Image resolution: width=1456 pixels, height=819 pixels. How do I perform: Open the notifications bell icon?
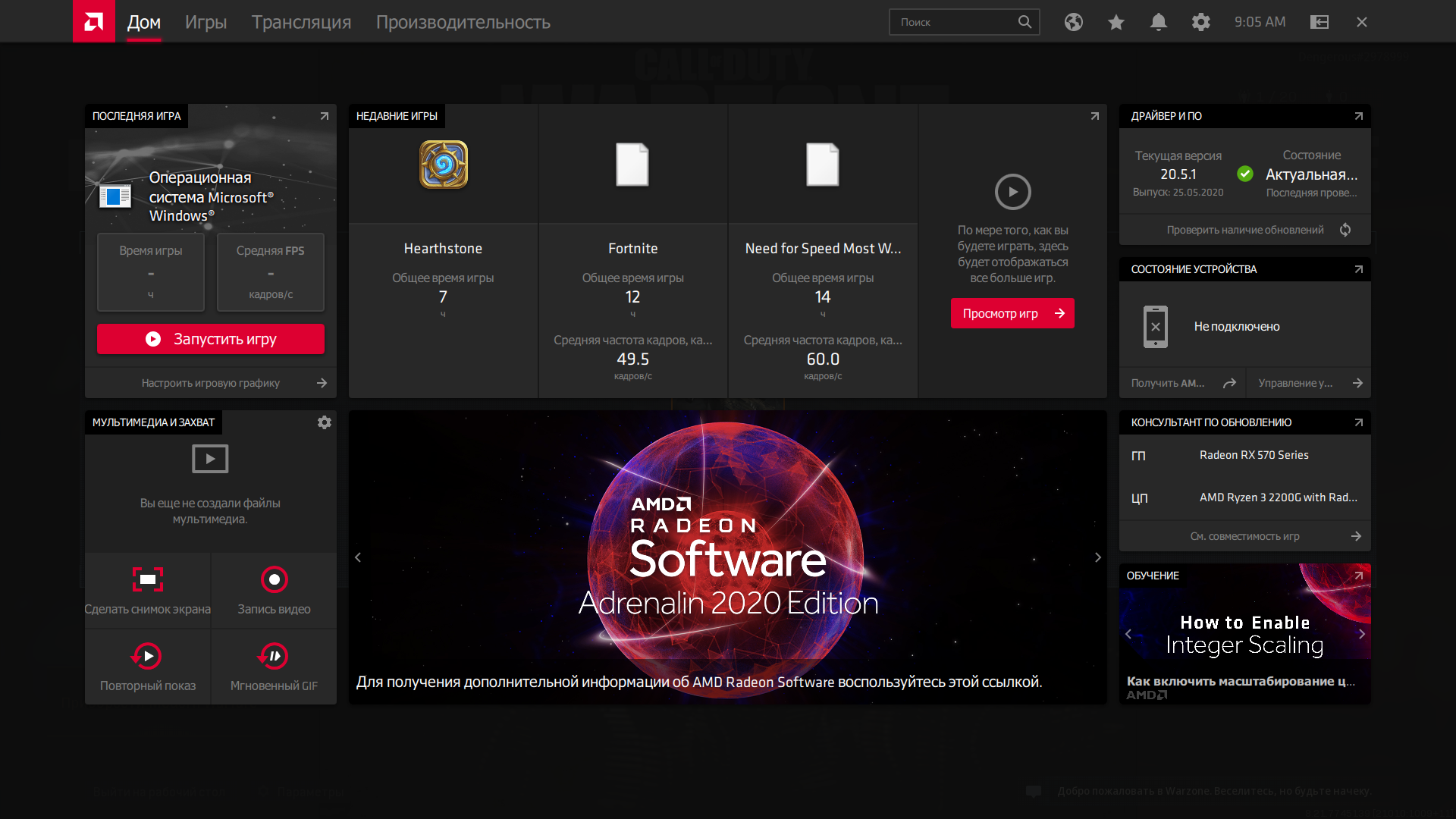[x=1158, y=22]
